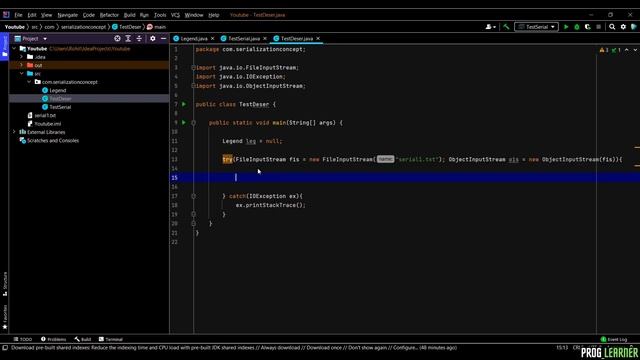Click the serializationconcept breadcrumb
The width and height of the screenshot is (640, 360).
83,27
